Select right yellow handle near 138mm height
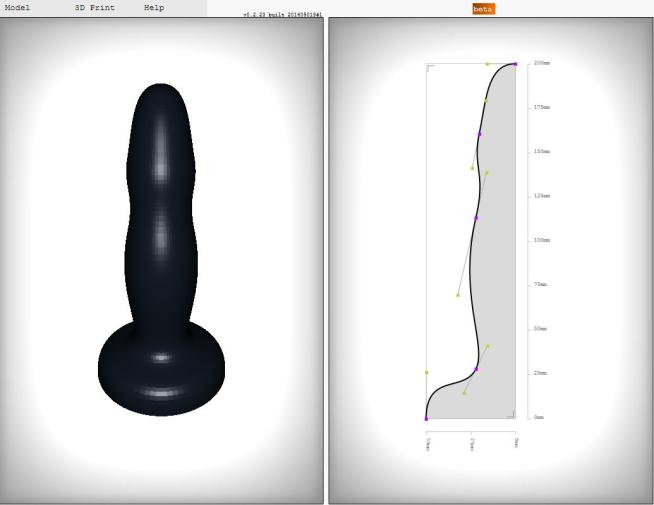Image resolution: width=654 pixels, height=505 pixels. tap(486, 172)
